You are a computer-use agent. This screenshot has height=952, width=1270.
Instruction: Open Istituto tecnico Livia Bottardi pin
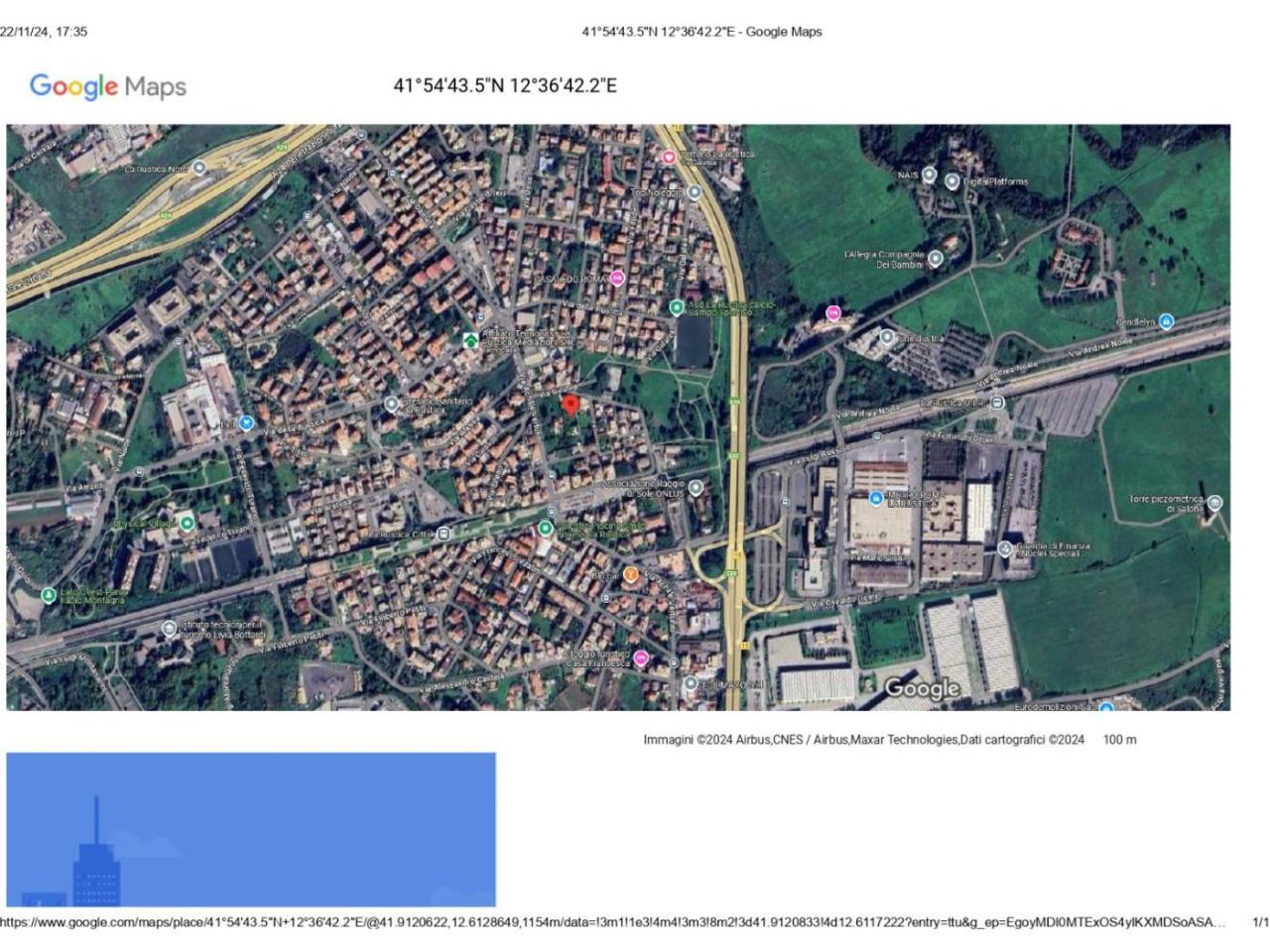tap(169, 629)
